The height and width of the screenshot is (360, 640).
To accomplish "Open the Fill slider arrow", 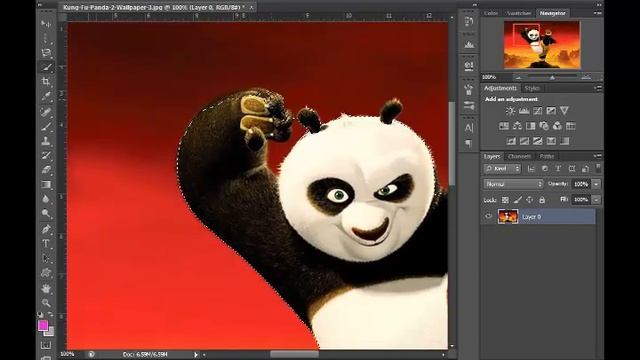I will [596, 200].
